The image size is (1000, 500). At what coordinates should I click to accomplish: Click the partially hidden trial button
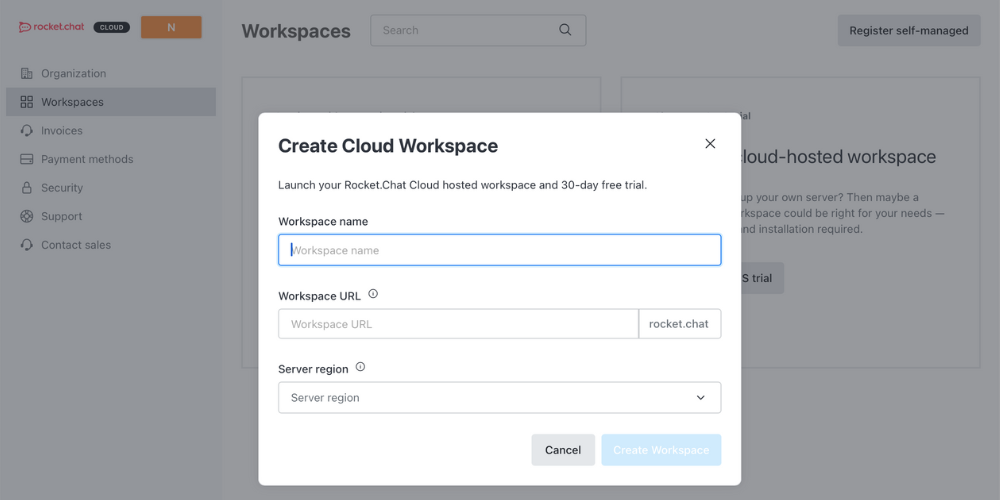coord(762,278)
